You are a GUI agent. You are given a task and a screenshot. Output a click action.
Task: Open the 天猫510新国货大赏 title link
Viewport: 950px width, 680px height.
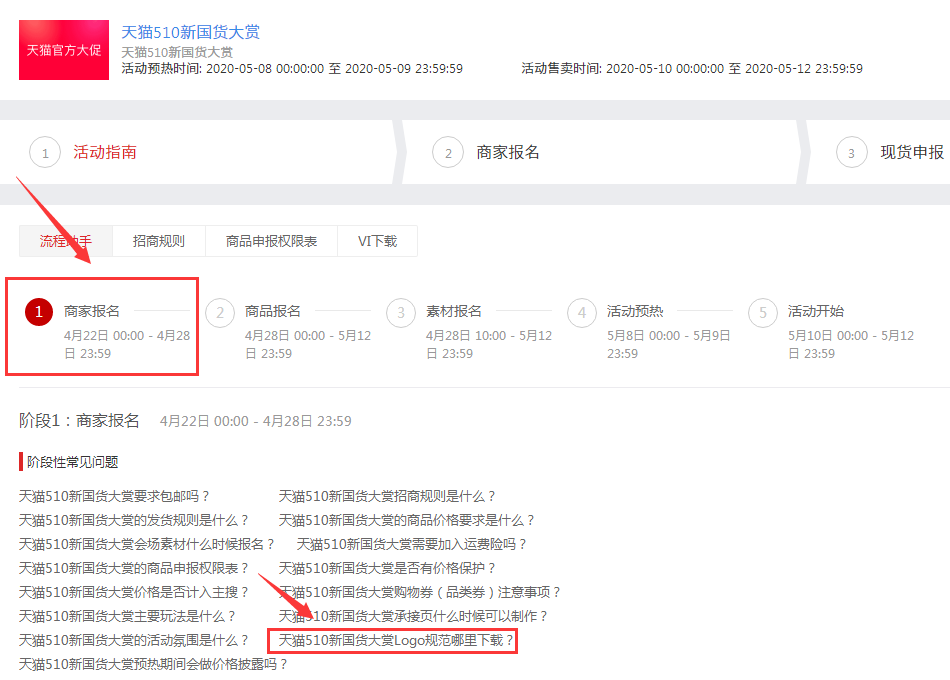click(x=190, y=32)
